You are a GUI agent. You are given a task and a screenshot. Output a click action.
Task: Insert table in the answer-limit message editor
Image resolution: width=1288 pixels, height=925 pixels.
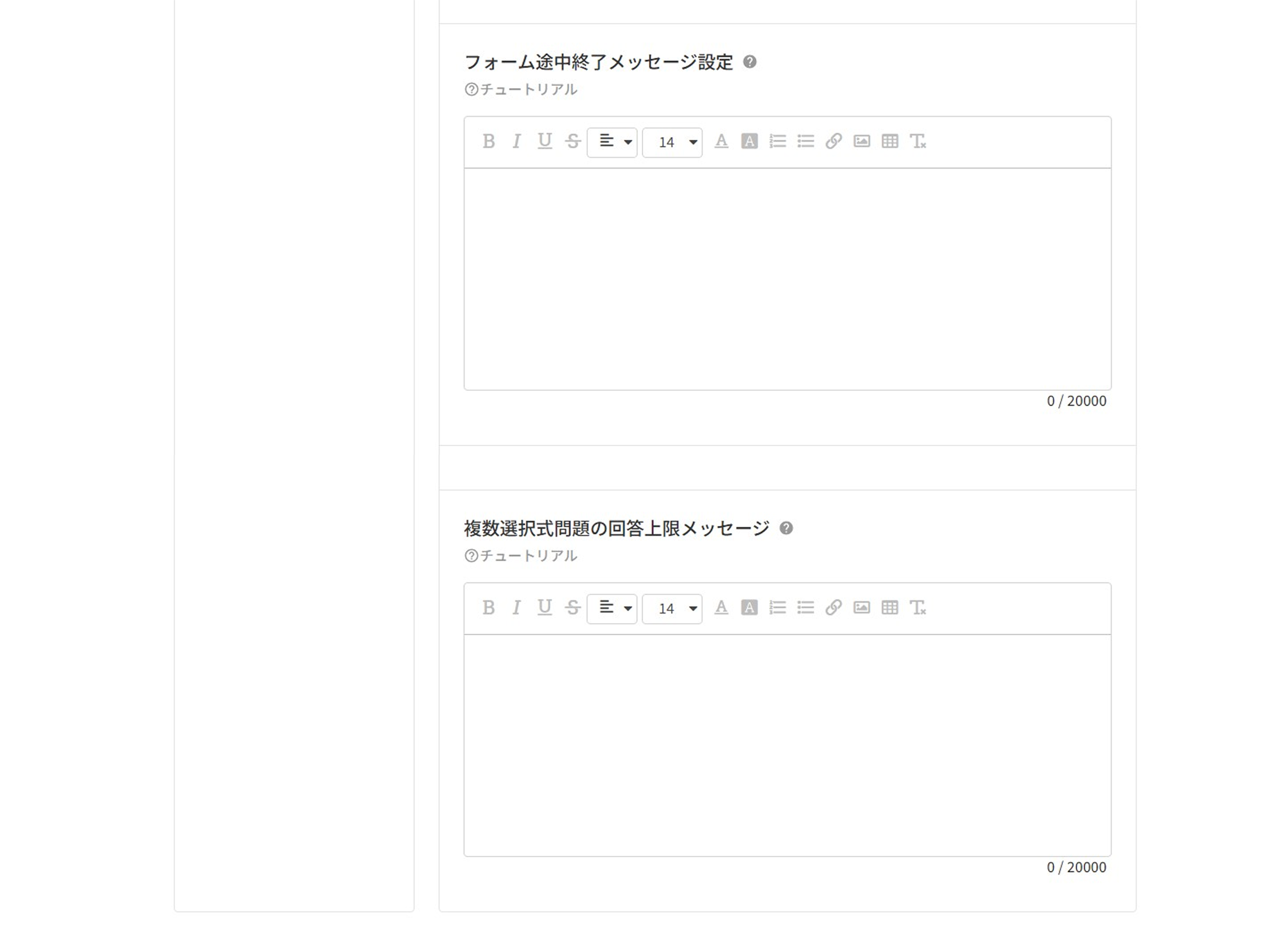(x=890, y=608)
